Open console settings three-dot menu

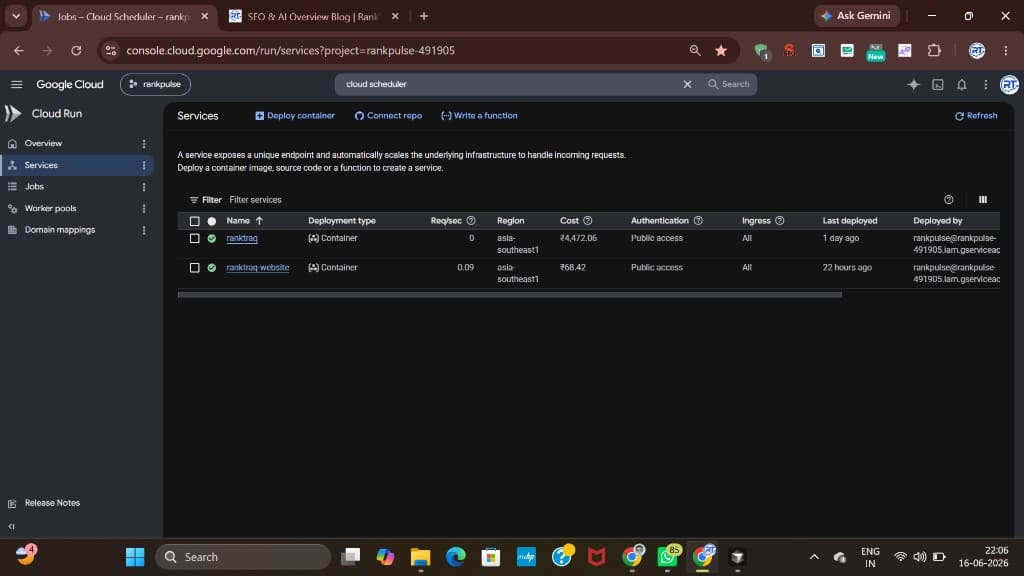tap(985, 84)
